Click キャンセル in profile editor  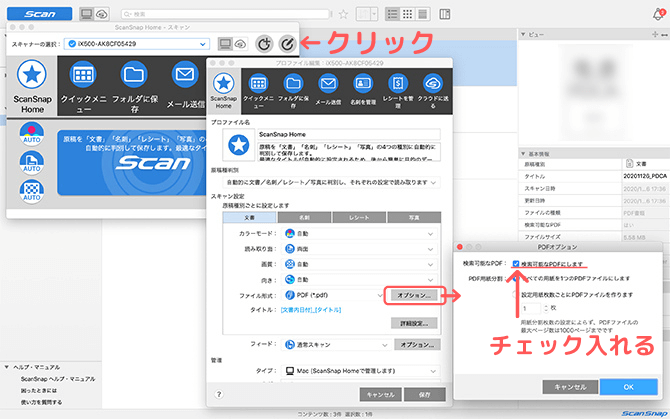380,394
